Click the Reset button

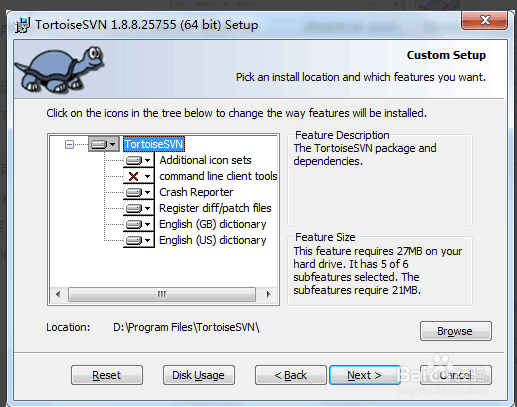tap(107, 375)
